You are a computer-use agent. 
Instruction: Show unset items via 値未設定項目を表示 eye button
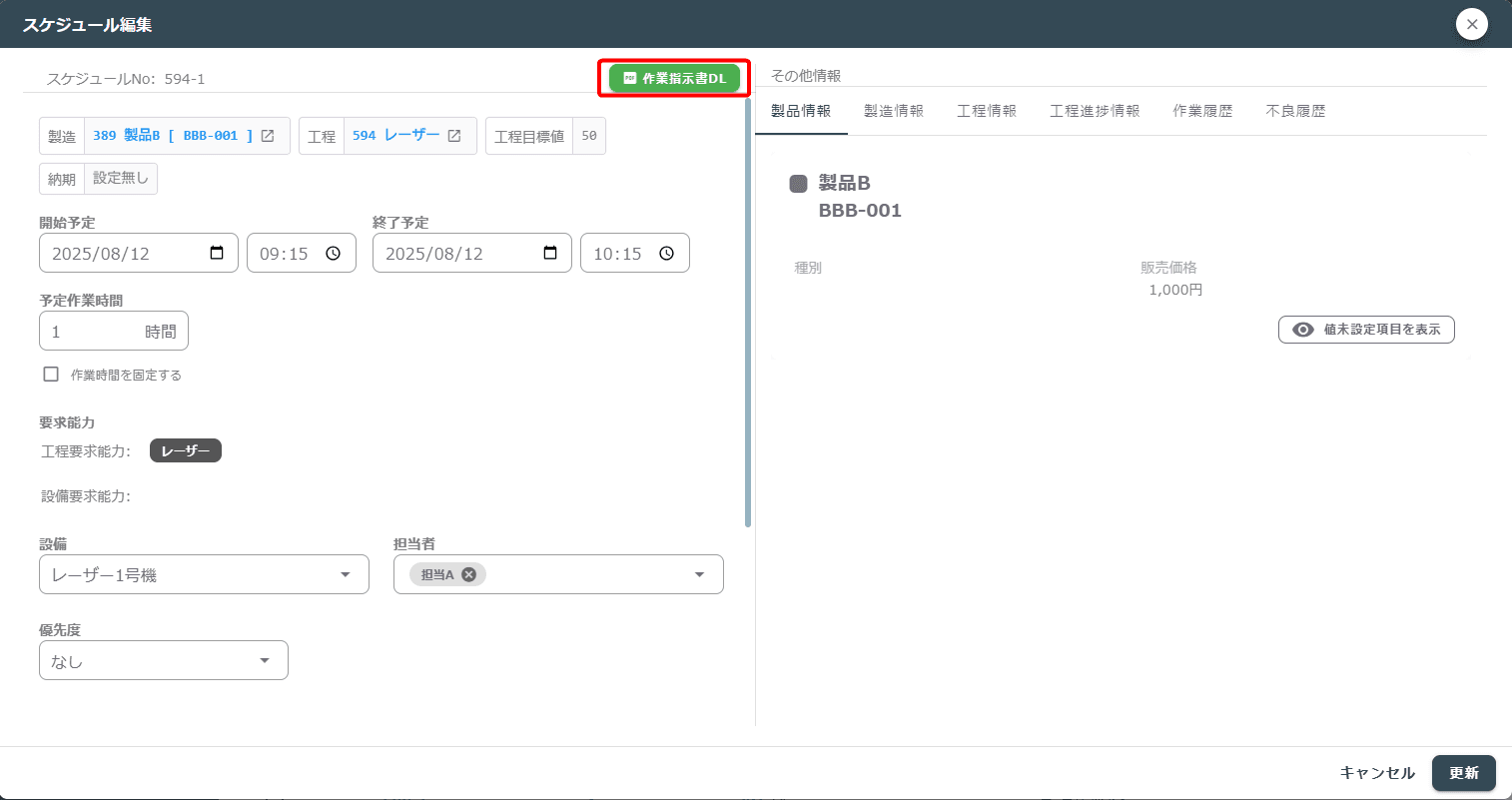[x=1366, y=330]
